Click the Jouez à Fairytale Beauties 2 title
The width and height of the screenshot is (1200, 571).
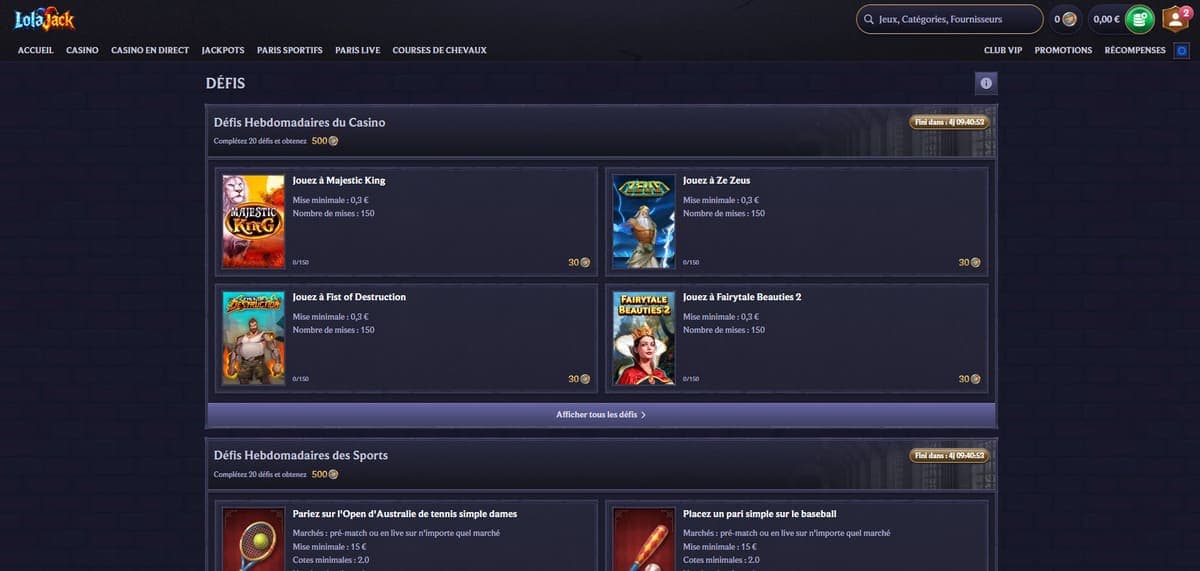[x=742, y=297]
